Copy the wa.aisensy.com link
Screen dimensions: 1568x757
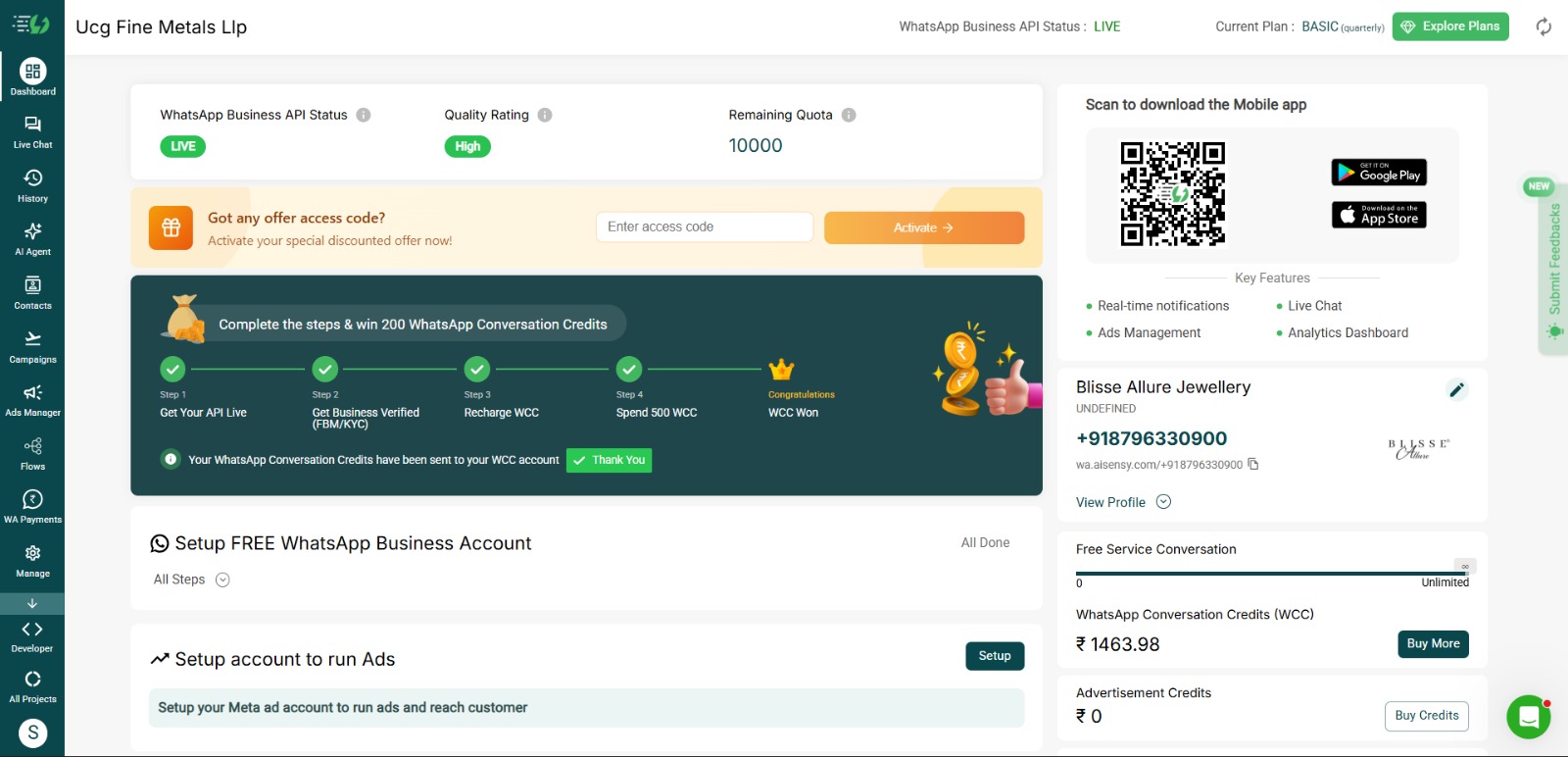1253,464
